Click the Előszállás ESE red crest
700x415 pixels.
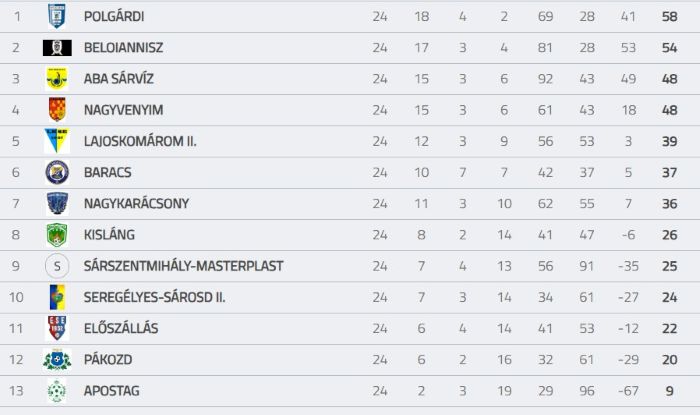click(x=57, y=328)
